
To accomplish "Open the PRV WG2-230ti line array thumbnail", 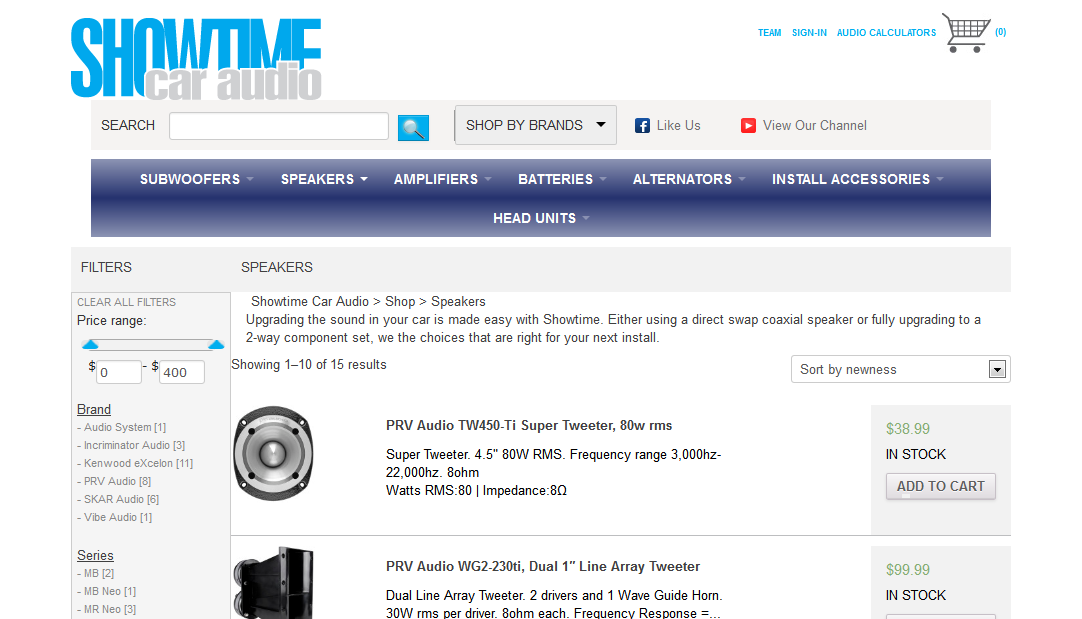I will click(273, 582).
